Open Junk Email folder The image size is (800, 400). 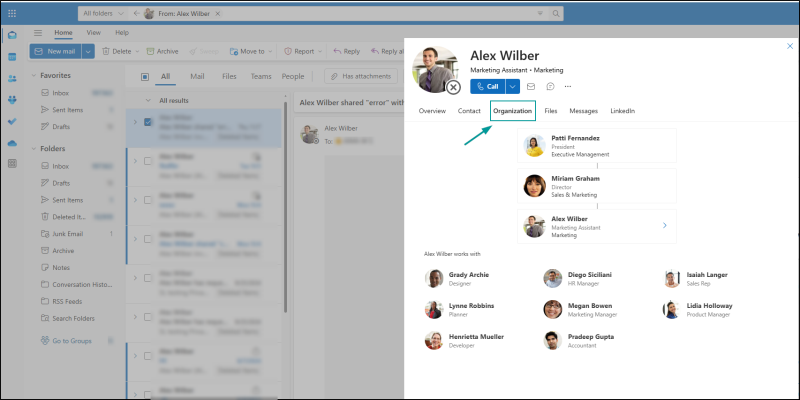pyautogui.click(x=77, y=234)
